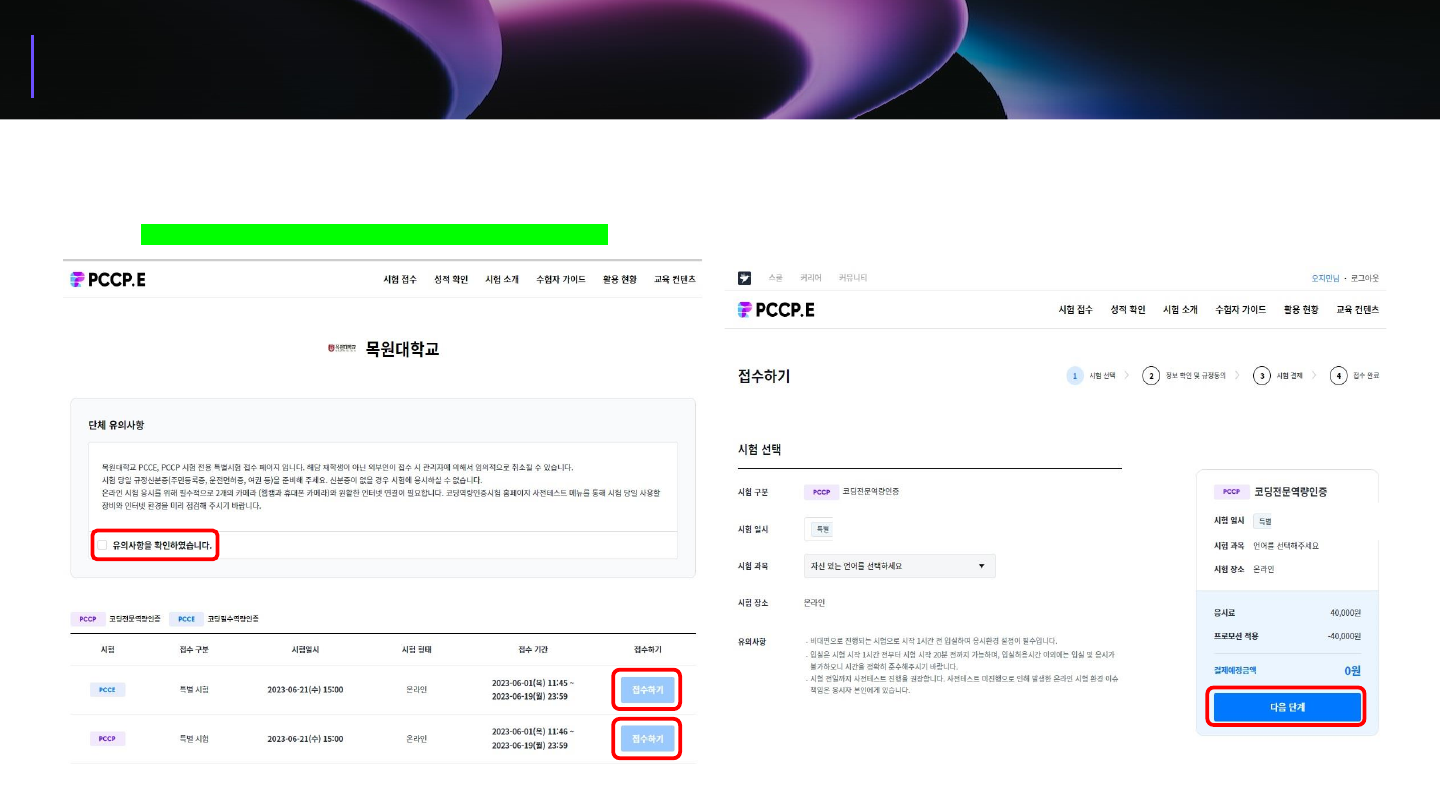Click 접수하기 button for PCCP row
Screen dimensions: 1440x810
click(x=647, y=739)
